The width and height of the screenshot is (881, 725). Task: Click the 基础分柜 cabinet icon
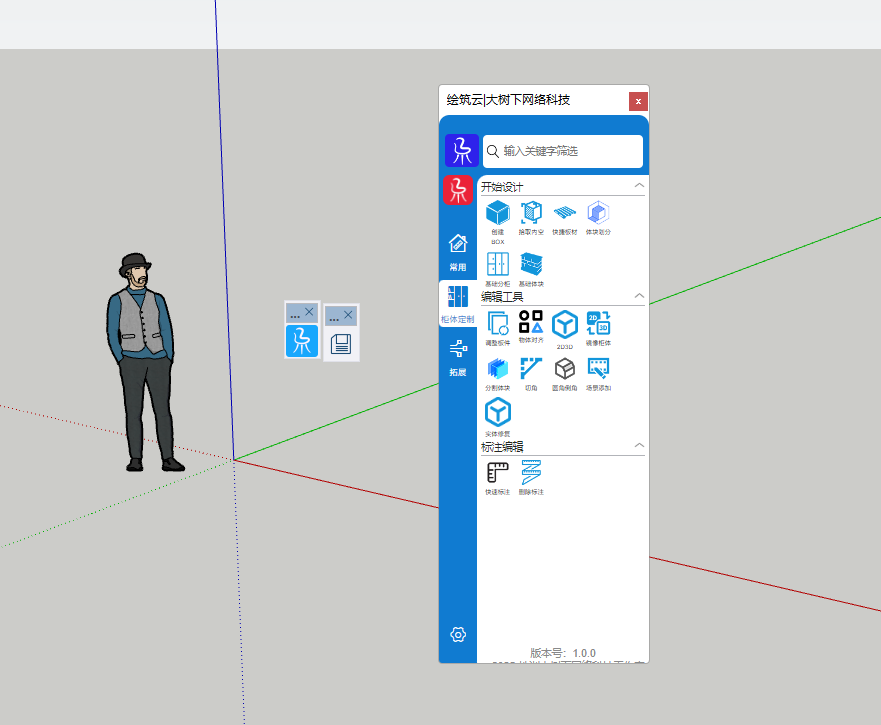(497, 264)
